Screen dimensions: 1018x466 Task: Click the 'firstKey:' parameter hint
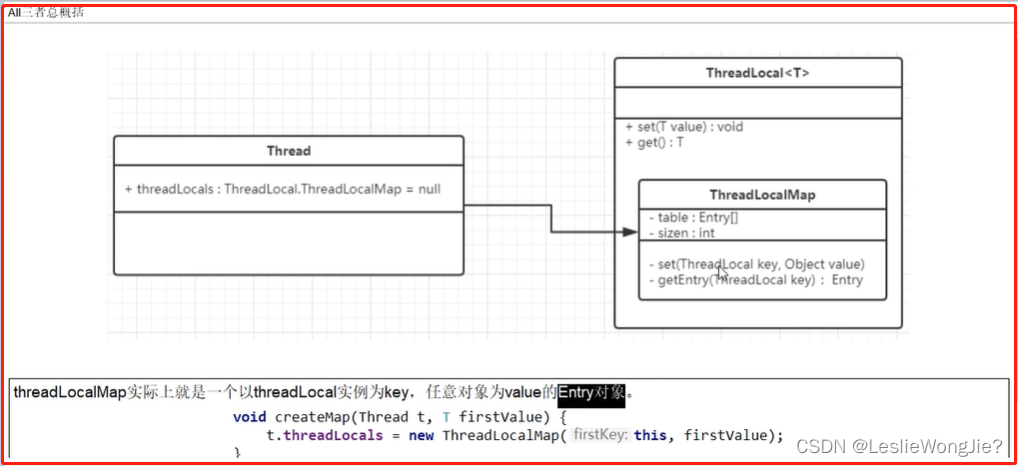(602, 435)
